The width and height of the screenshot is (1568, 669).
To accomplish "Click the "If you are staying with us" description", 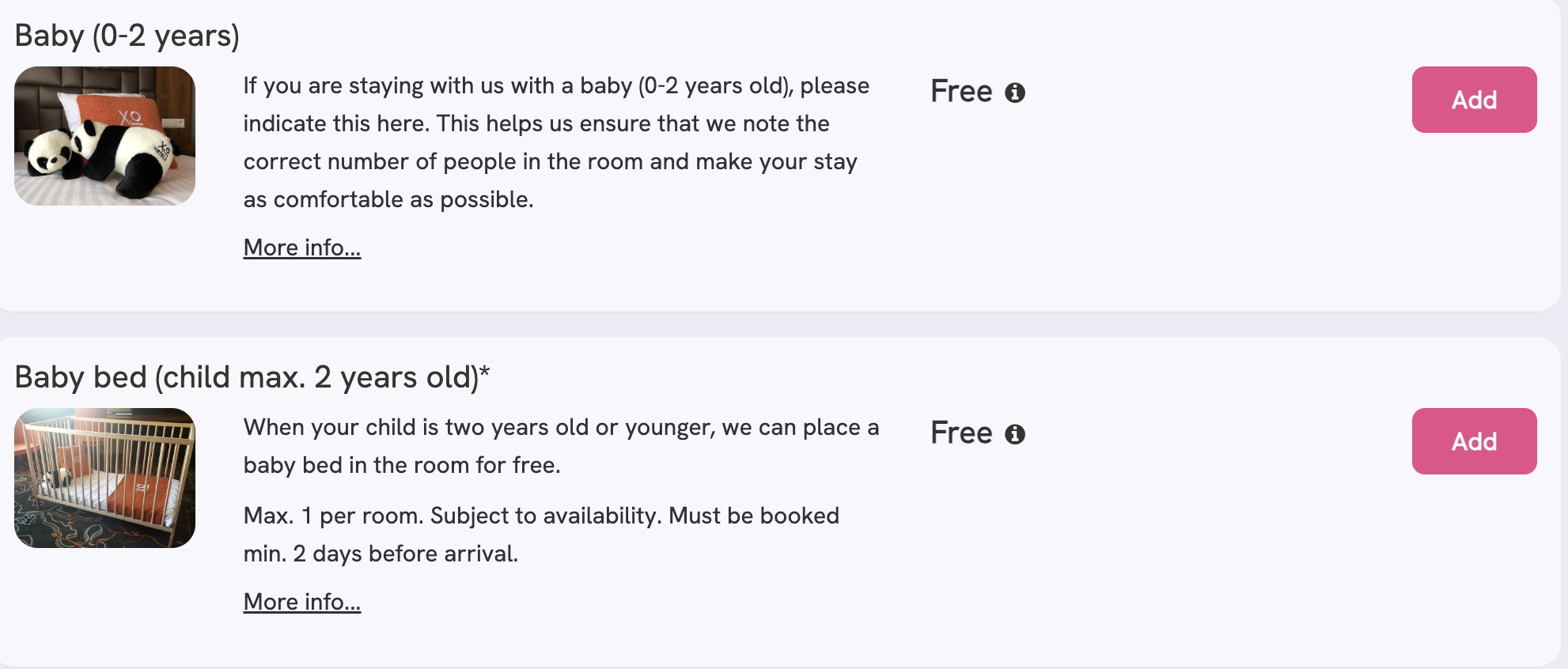I will click(557, 142).
